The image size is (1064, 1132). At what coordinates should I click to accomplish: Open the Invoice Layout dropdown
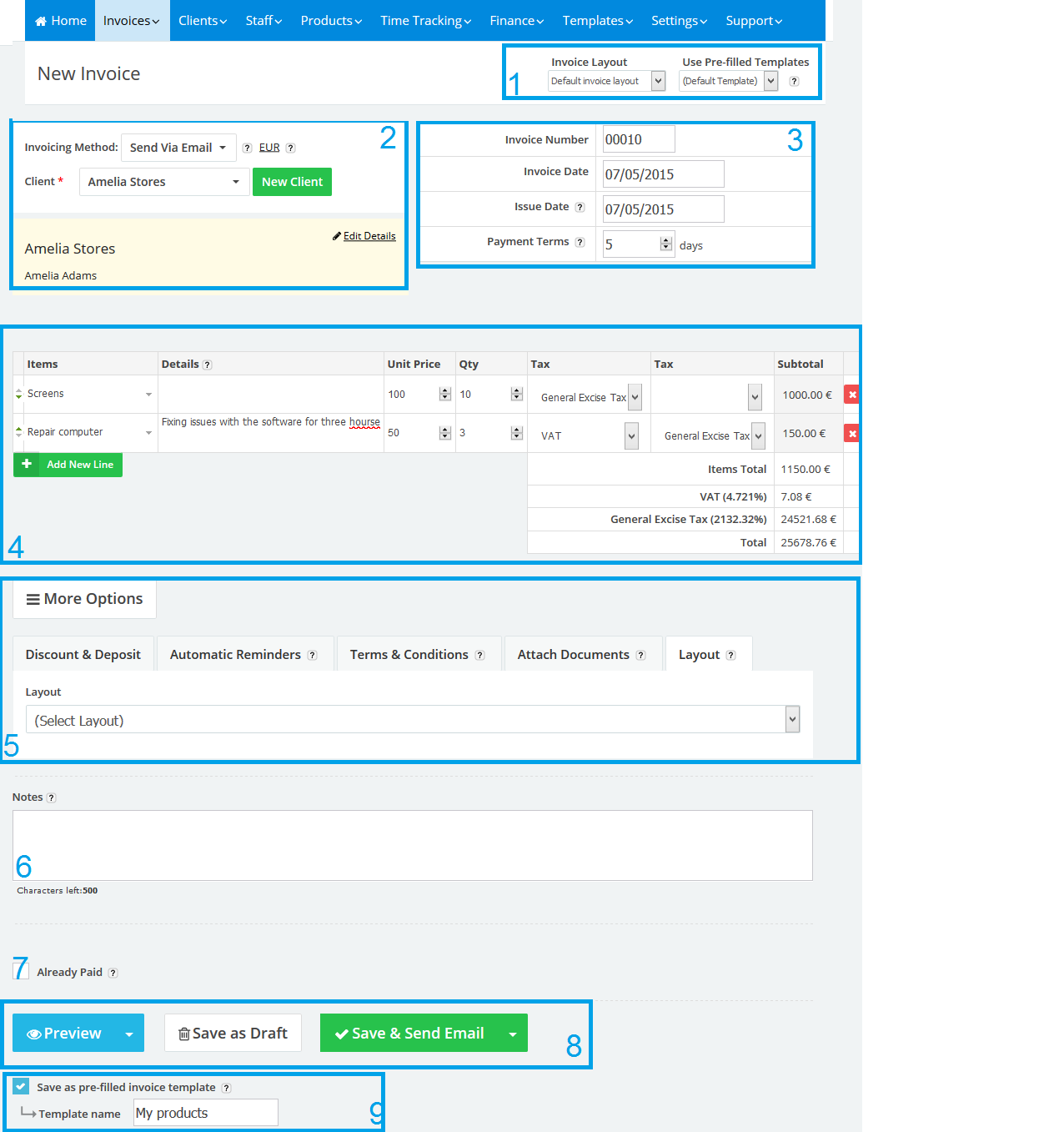point(606,81)
